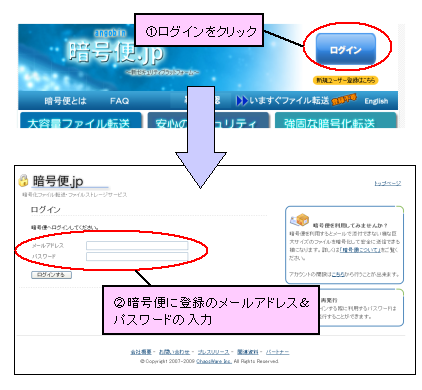Click the こちら account creation link
The width and height of the screenshot is (422, 390).
coord(338,274)
